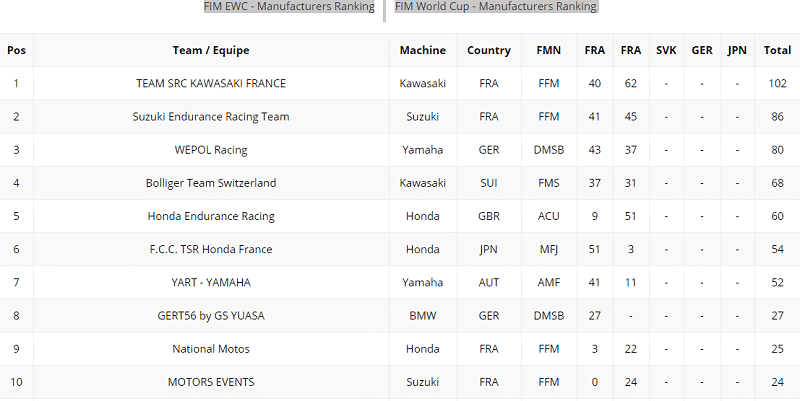Select MOTORS EVENTS team row
This screenshot has width=800, height=401.
[x=211, y=382]
